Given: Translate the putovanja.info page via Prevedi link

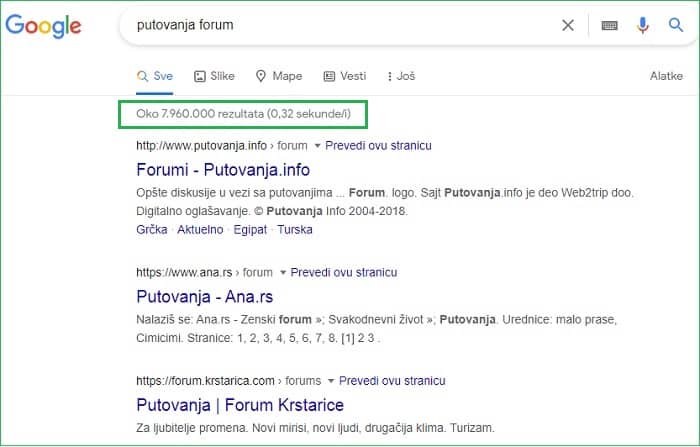Looking at the screenshot, I should coord(378,146).
